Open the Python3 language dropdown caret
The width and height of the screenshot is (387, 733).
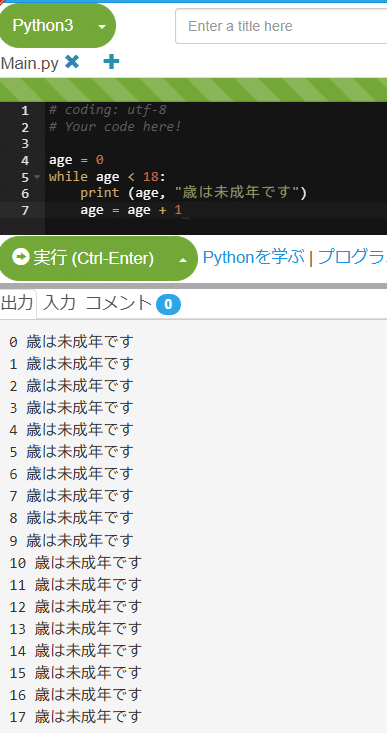pos(102,26)
